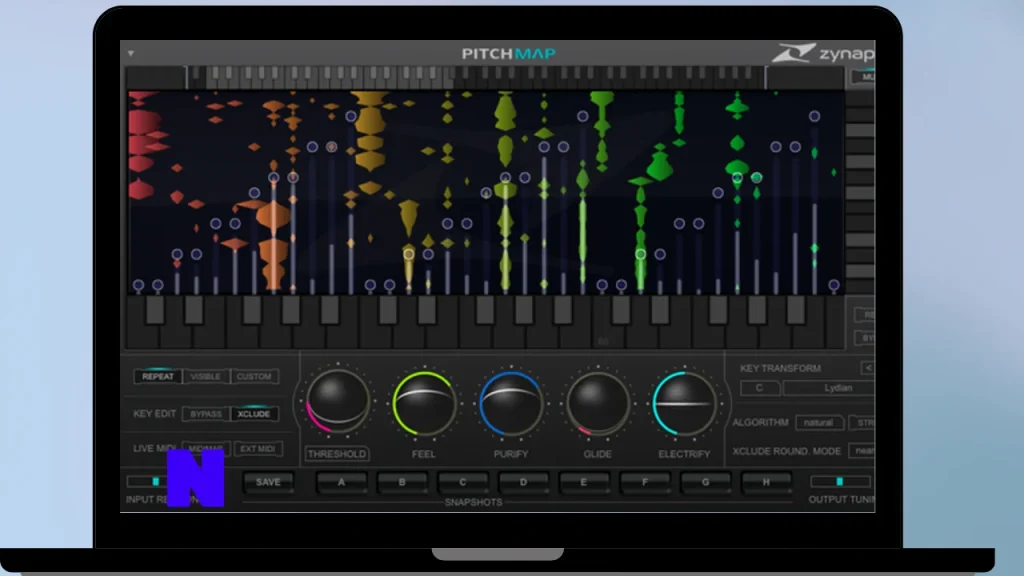Viewport: 1024px width, 576px height.
Task: Click the THRESHOLD label button
Action: [x=337, y=454]
